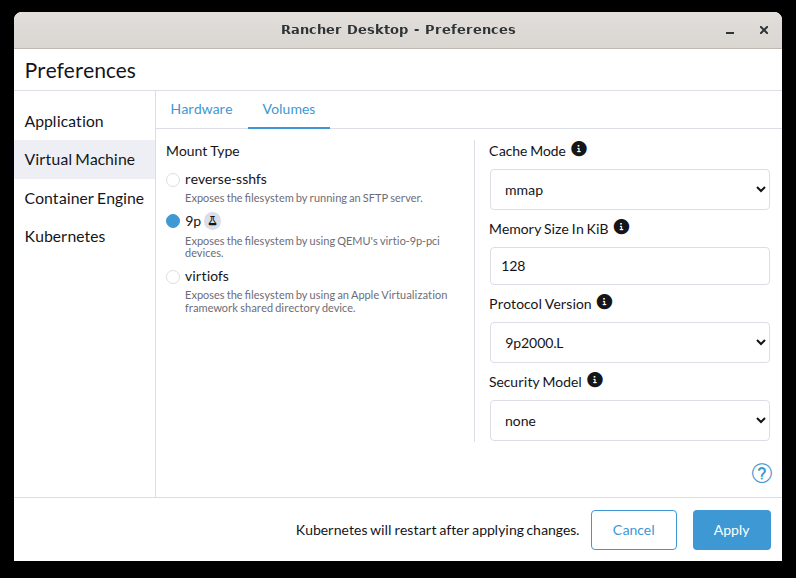The width and height of the screenshot is (796, 578).
Task: Click the Memory Size info icon
Action: coord(621,227)
